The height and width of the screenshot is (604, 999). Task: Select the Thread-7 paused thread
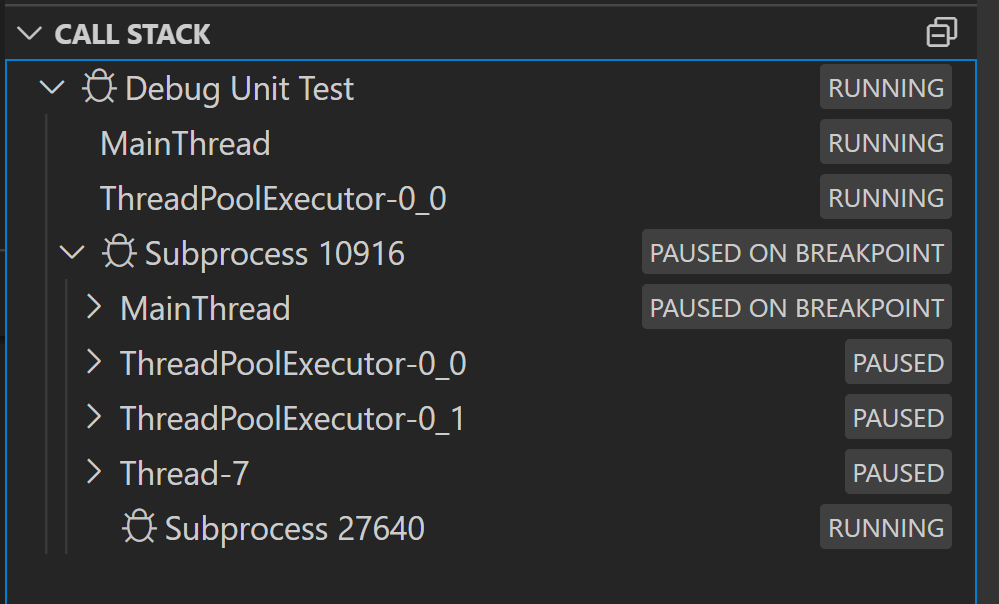pyautogui.click(x=183, y=472)
